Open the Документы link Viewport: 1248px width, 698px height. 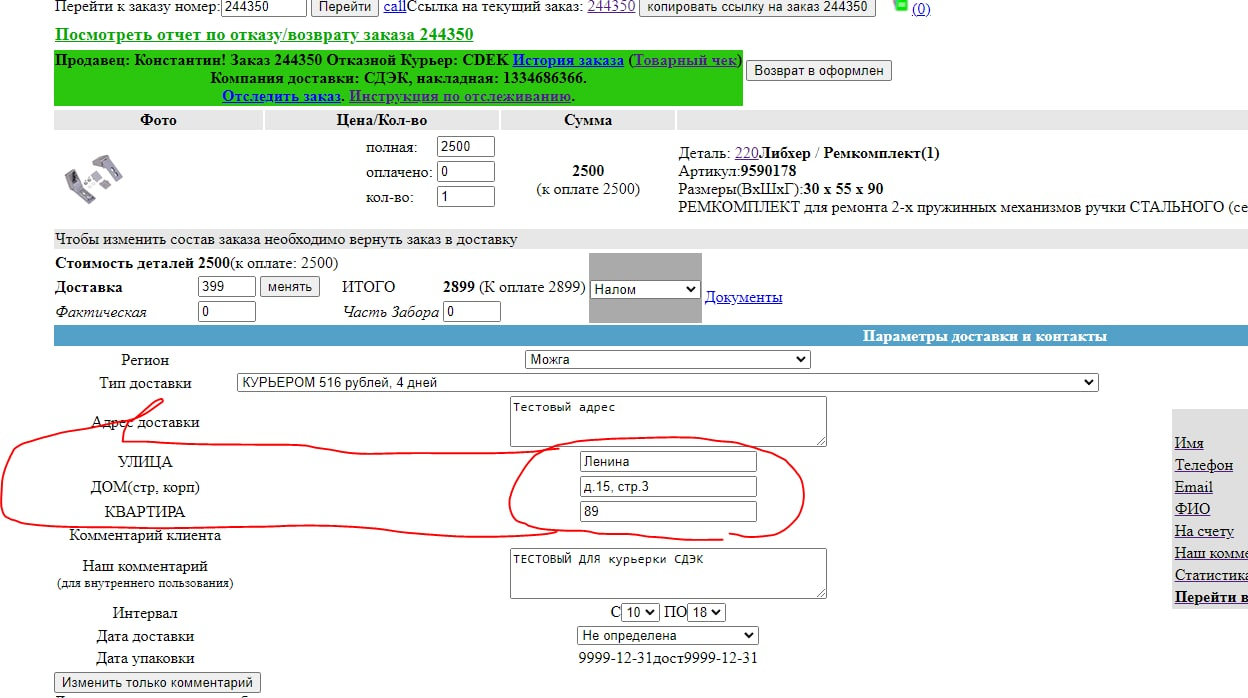pyautogui.click(x=743, y=297)
